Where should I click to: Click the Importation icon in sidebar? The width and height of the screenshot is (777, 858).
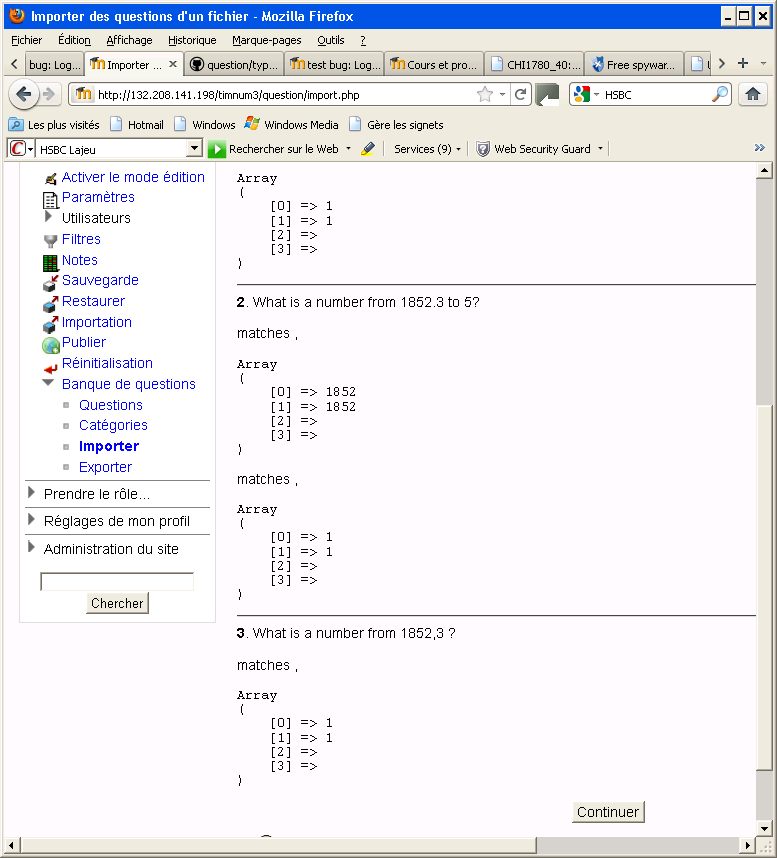50,324
